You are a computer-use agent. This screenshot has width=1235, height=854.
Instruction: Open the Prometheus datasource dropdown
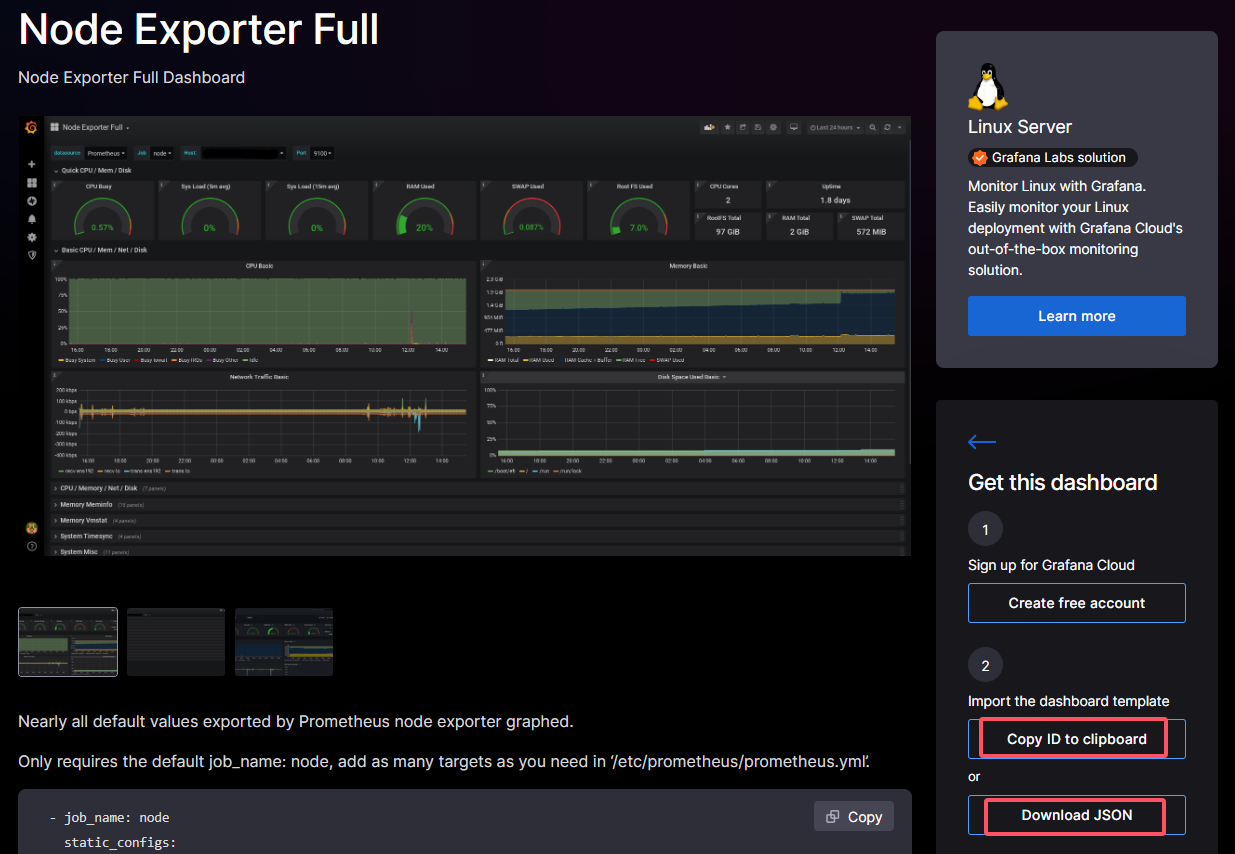pos(105,153)
